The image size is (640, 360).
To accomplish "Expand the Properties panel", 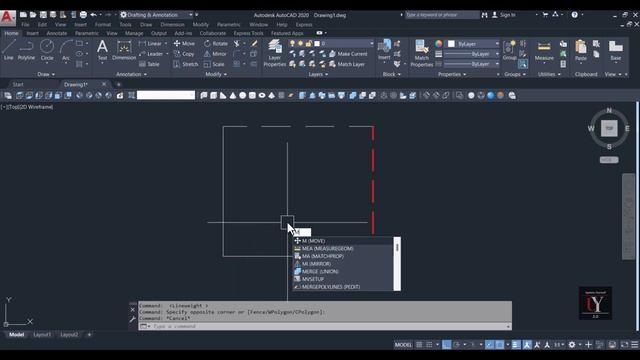I will pos(452,74).
